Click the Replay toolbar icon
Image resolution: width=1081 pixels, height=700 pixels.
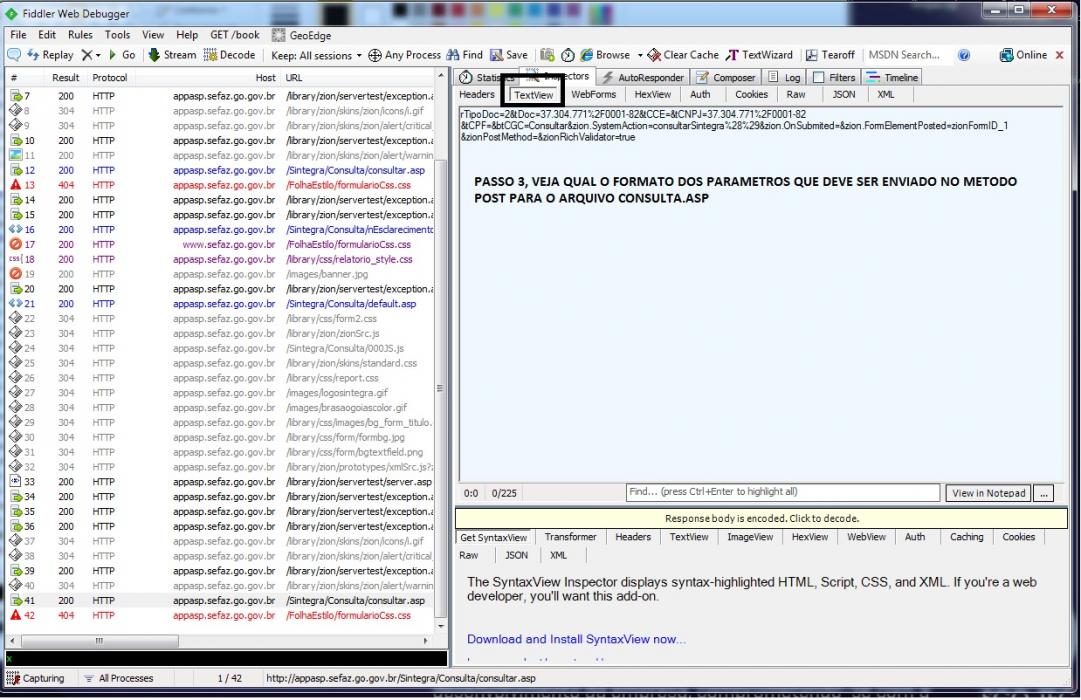32,54
